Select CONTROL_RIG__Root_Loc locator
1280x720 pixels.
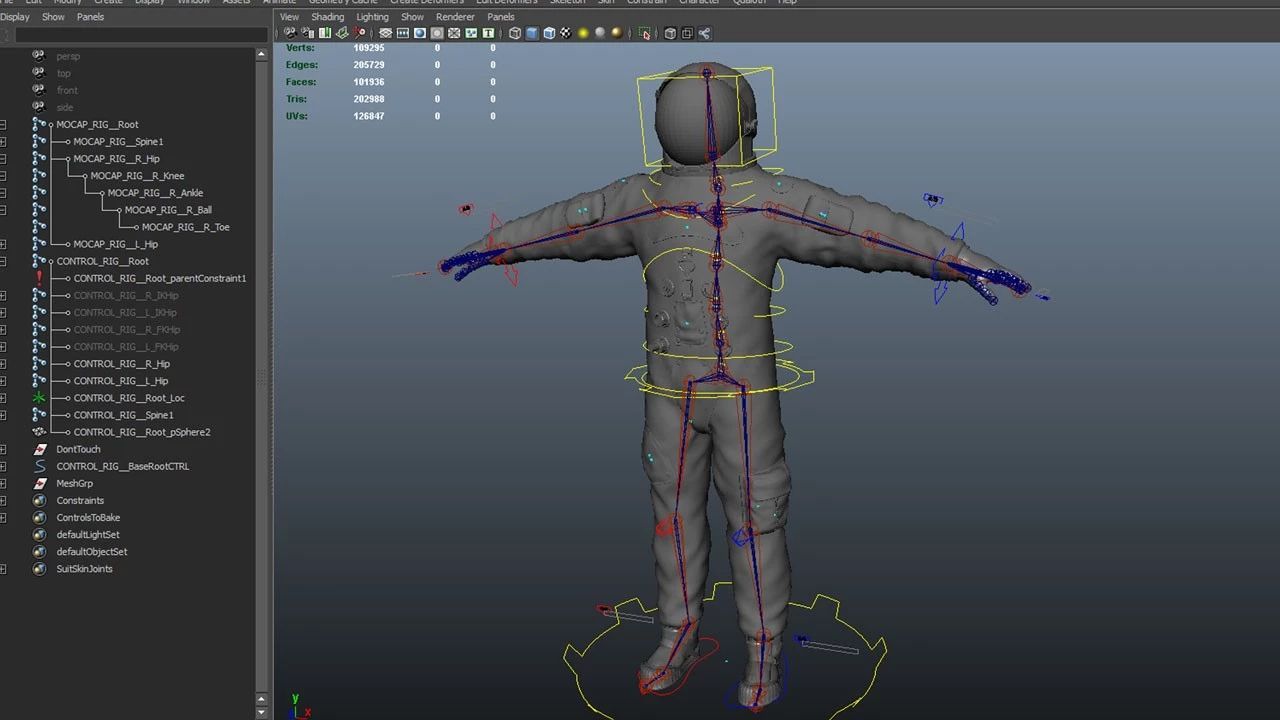(x=129, y=398)
